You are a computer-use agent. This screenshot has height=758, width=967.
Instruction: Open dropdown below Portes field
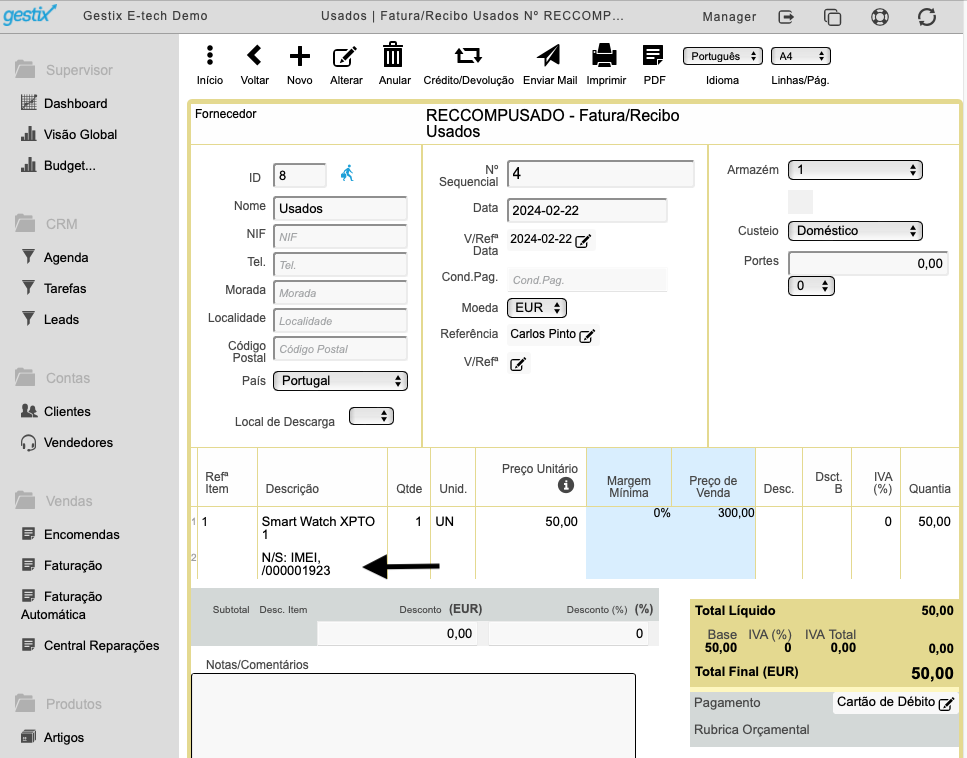pyautogui.click(x=811, y=286)
